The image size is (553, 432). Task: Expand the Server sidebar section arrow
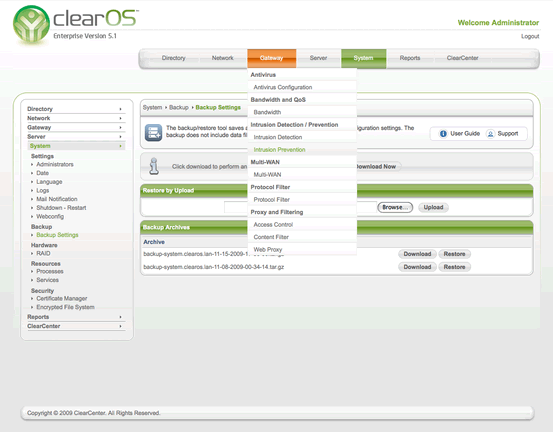120,136
